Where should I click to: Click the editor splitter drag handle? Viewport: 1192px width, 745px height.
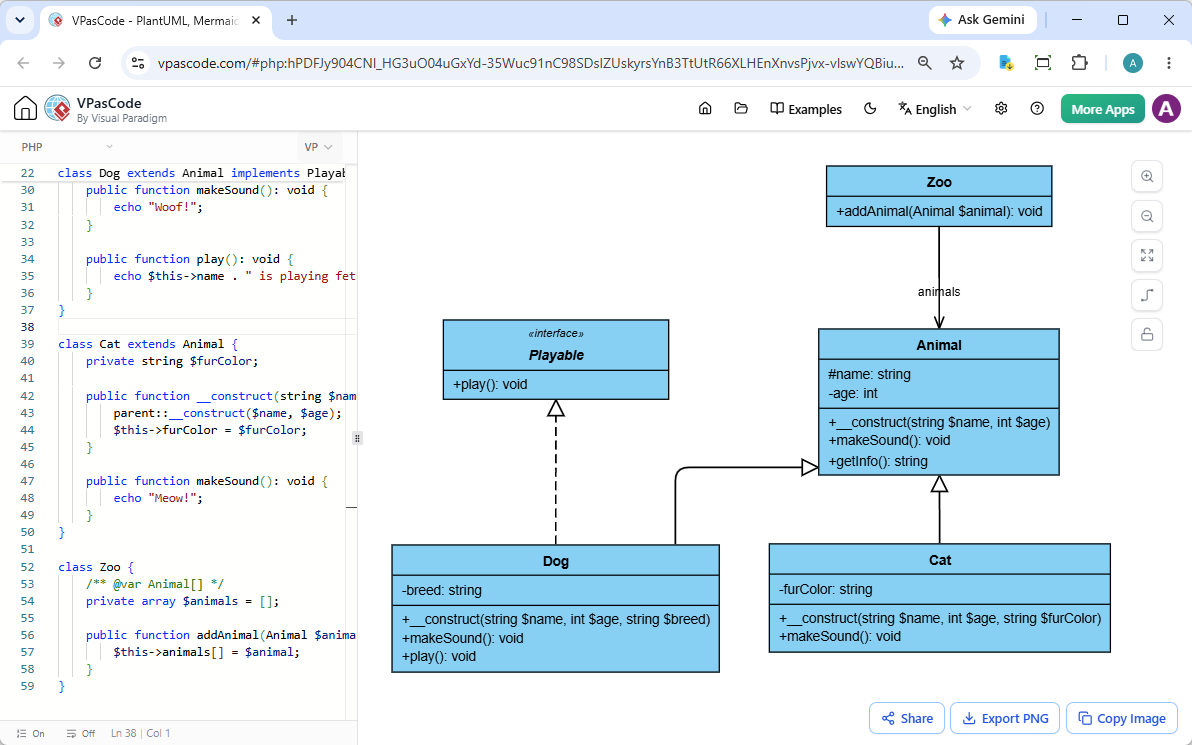pos(357,438)
